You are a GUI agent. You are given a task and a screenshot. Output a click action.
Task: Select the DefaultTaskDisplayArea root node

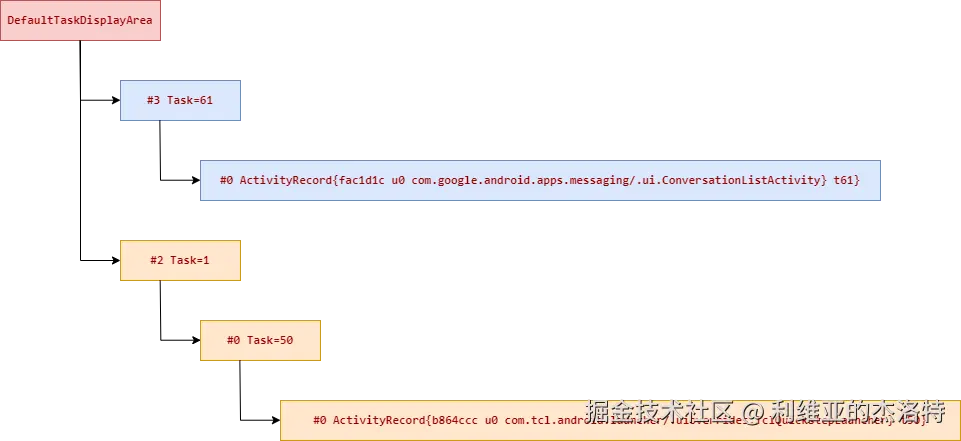[80, 20]
